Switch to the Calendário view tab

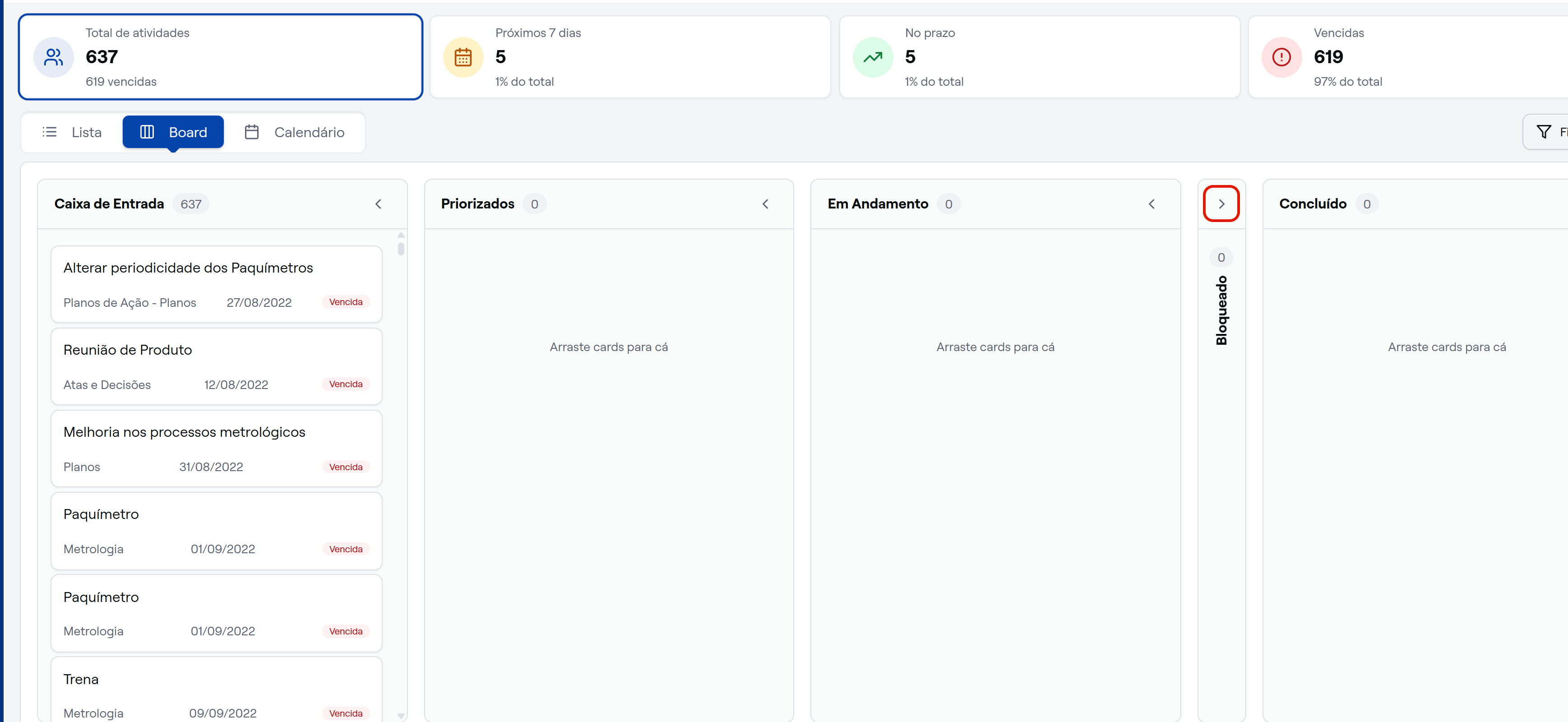[295, 132]
